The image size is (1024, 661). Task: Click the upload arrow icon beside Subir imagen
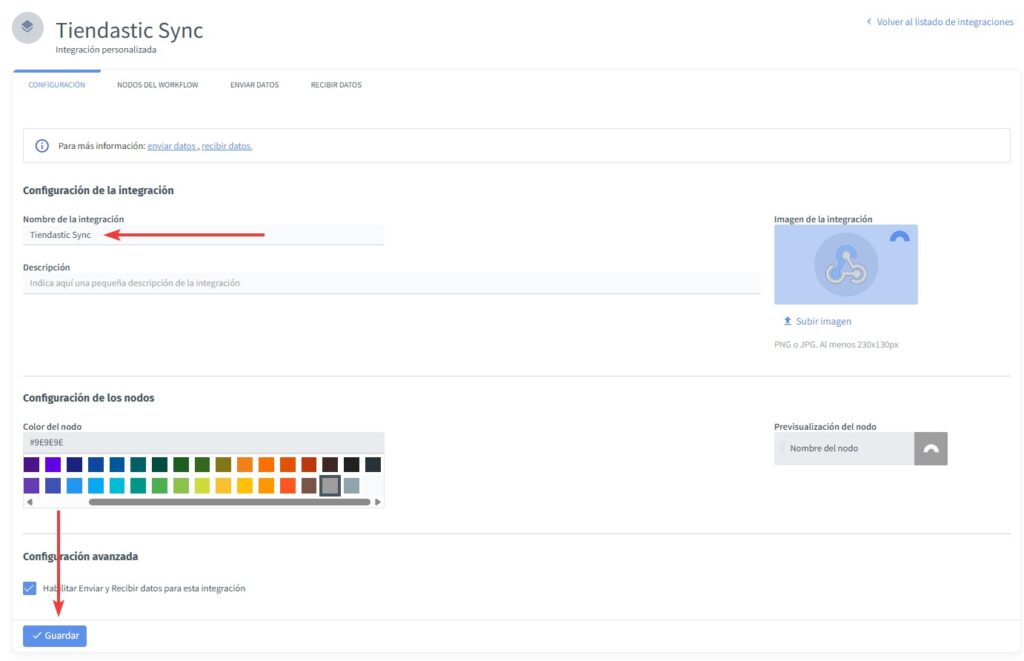pyautogui.click(x=787, y=322)
